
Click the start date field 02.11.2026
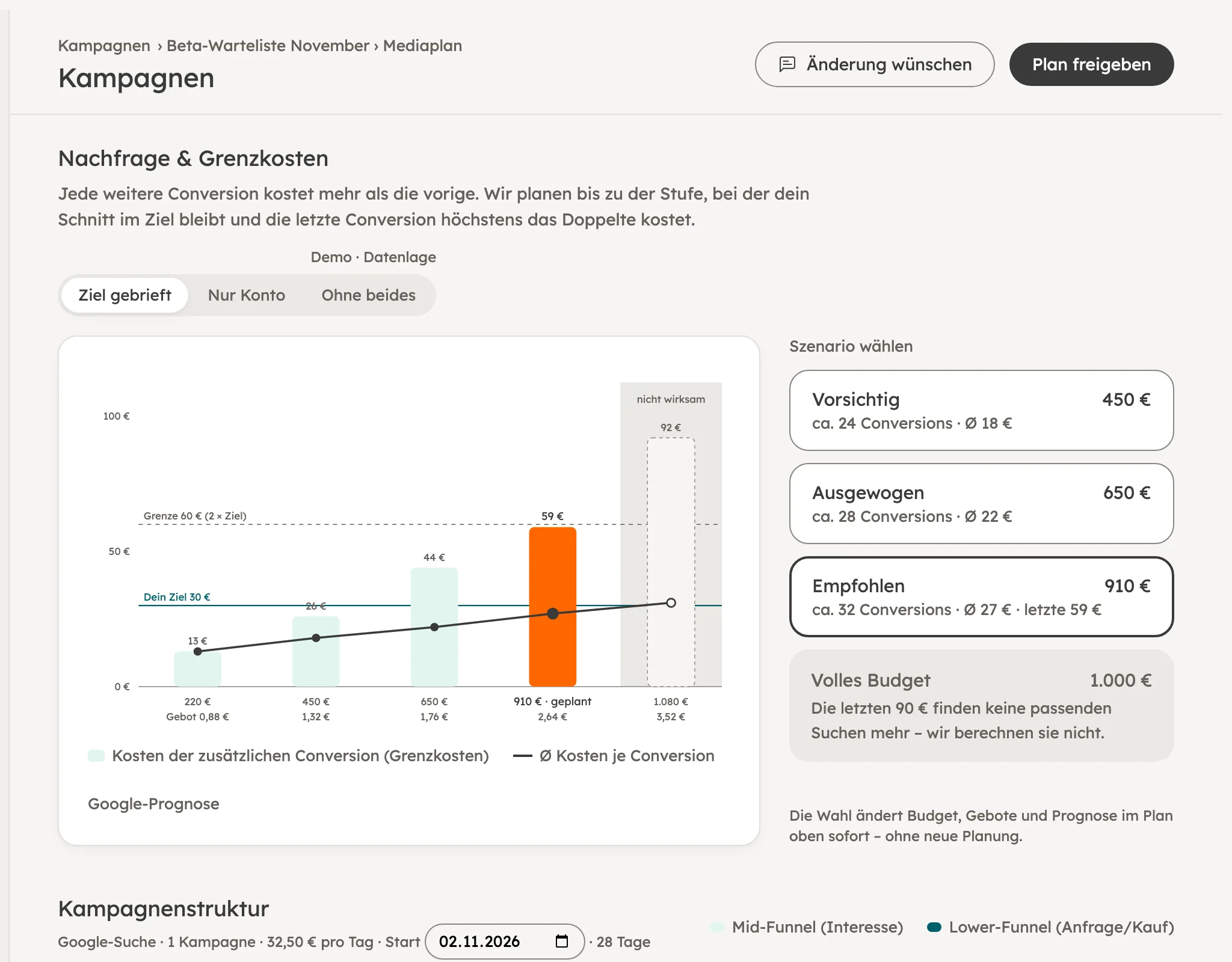coord(504,941)
